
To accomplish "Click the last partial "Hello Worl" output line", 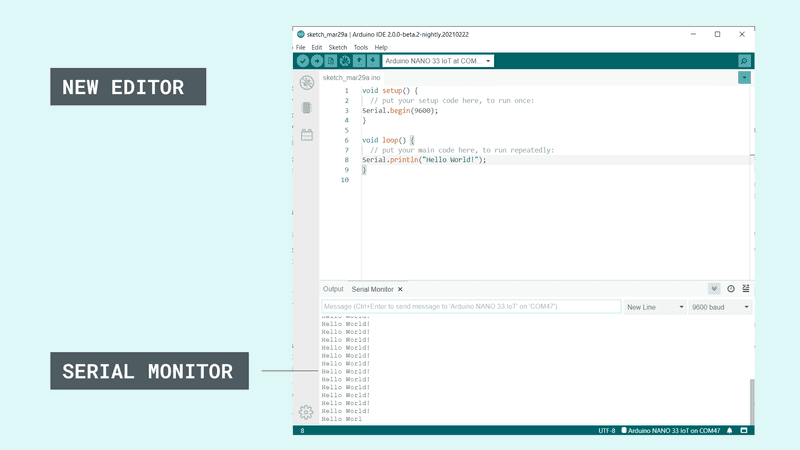I will point(341,419).
